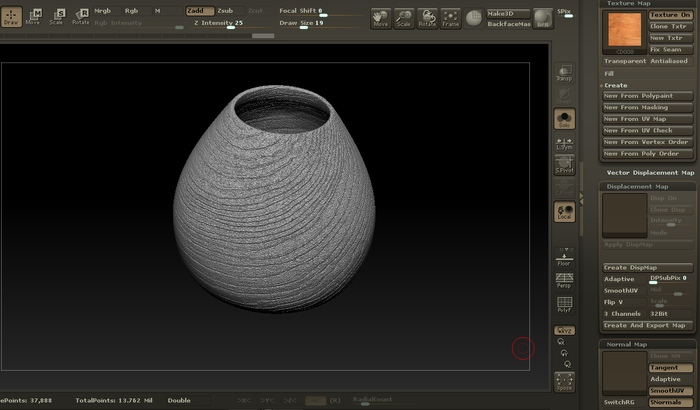Click Create And Export Map
This screenshot has width=700, height=410.
click(648, 326)
